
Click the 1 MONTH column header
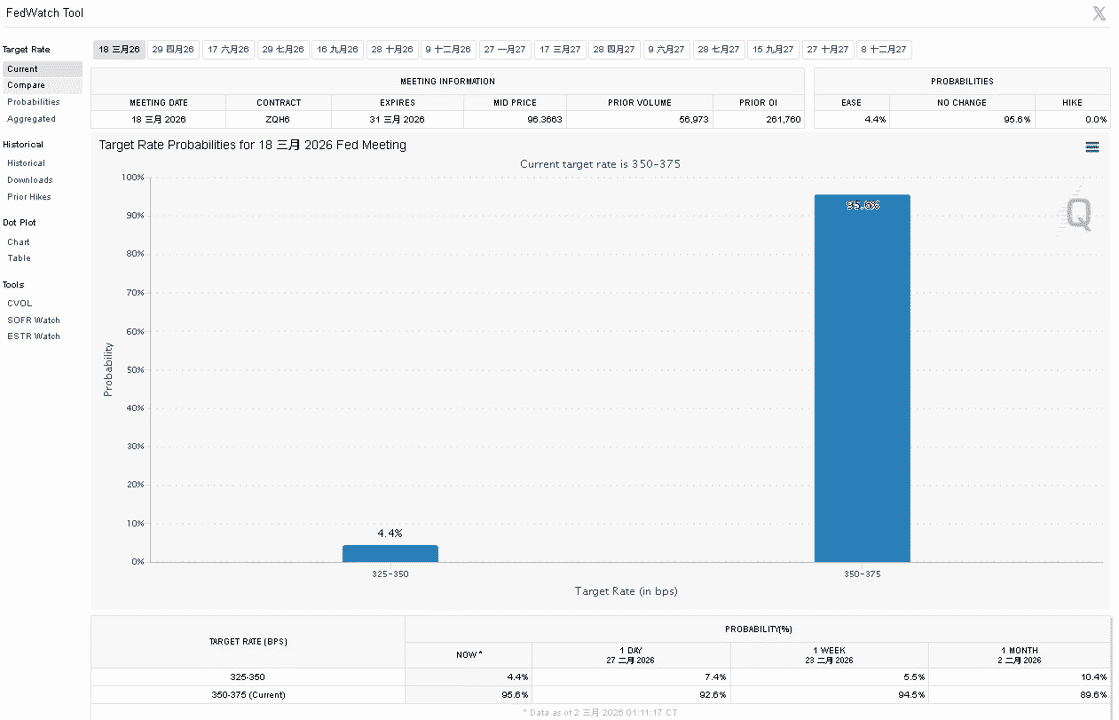(1020, 655)
